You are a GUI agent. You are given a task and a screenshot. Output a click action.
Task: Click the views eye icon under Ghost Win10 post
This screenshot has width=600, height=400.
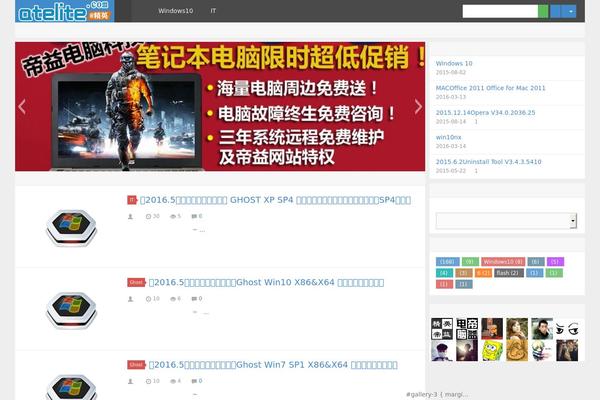(x=173, y=299)
